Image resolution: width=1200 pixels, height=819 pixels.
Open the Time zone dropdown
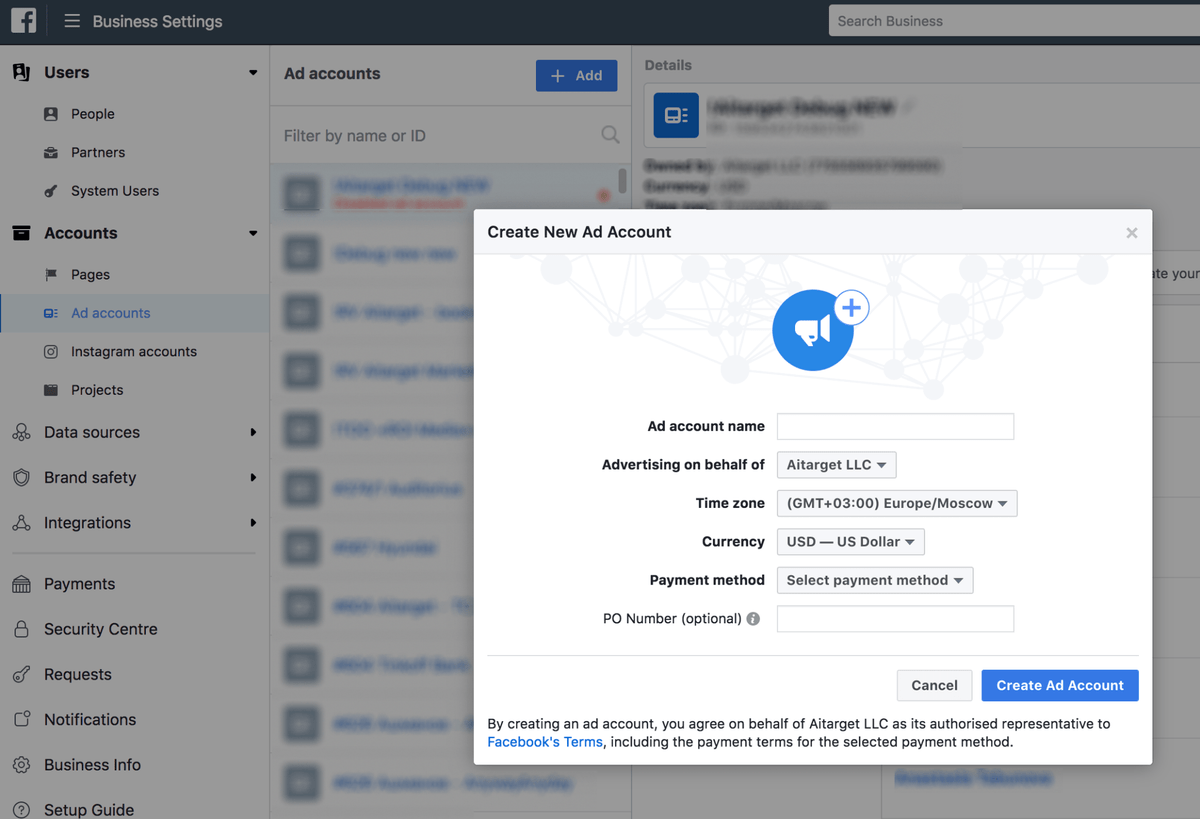click(897, 503)
